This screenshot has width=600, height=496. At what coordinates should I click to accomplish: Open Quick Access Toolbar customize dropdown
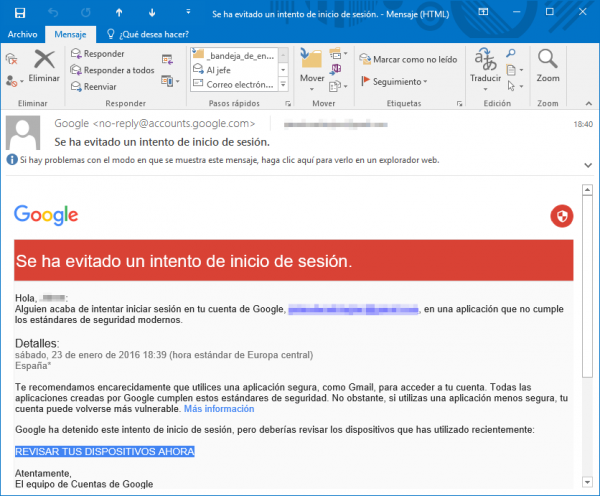(188, 12)
